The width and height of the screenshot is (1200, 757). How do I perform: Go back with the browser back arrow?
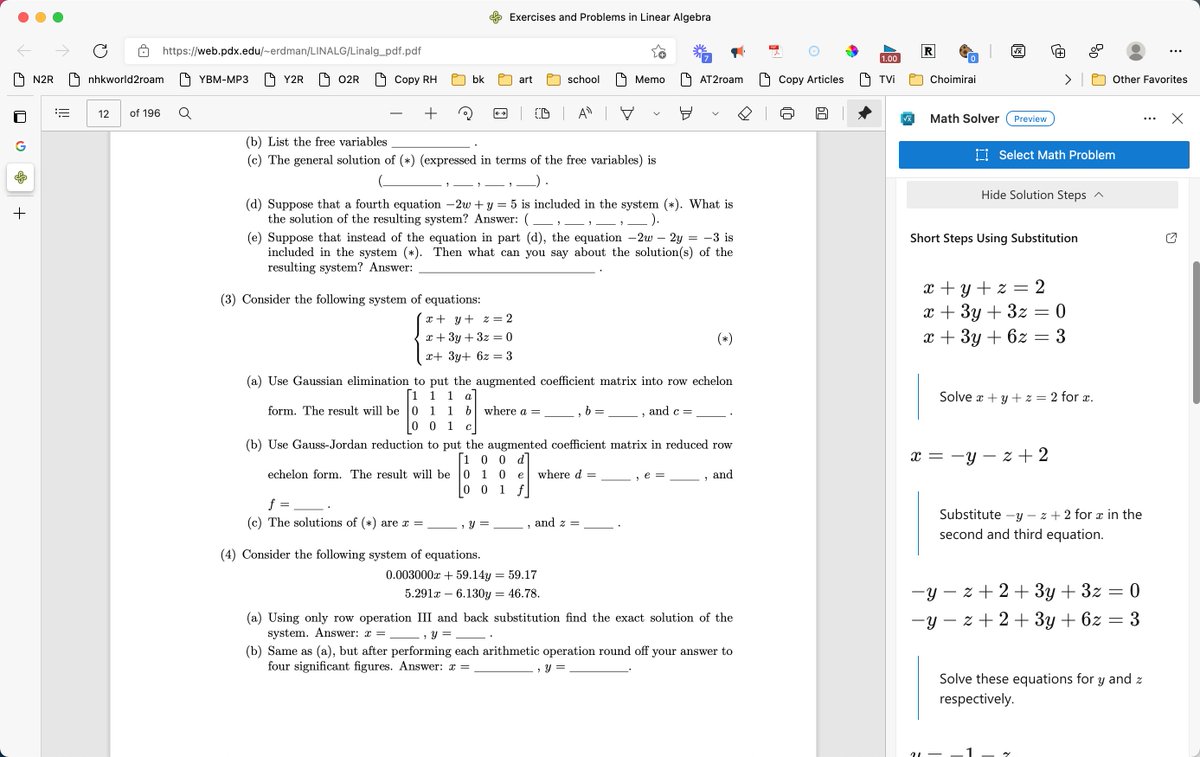coord(23,51)
